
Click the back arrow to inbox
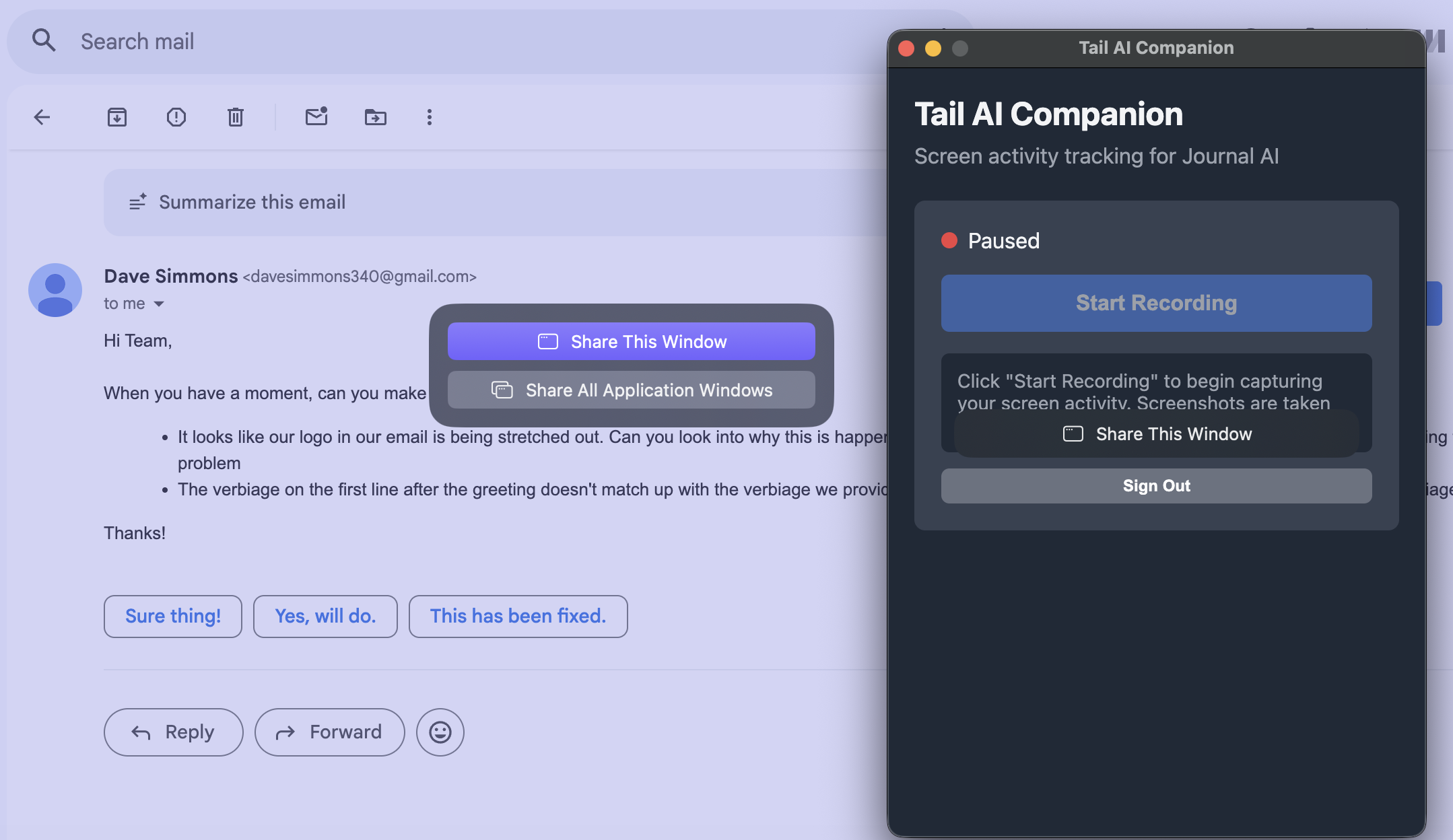click(42, 117)
